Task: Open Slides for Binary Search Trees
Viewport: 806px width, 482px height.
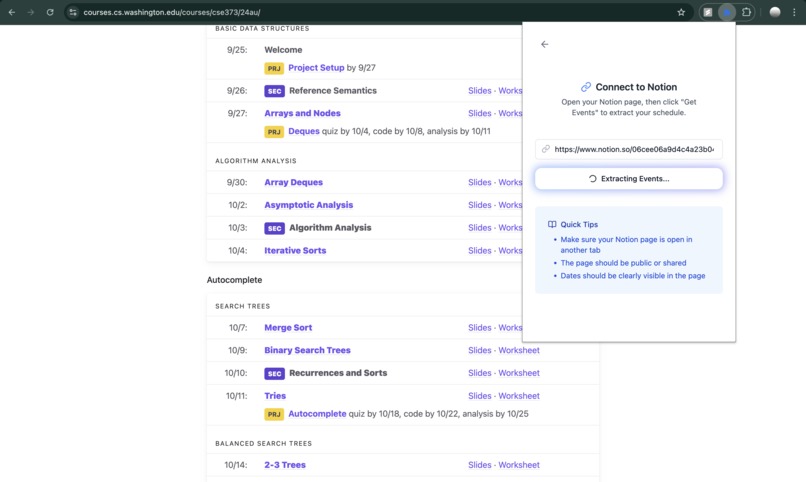Action: [x=480, y=350]
